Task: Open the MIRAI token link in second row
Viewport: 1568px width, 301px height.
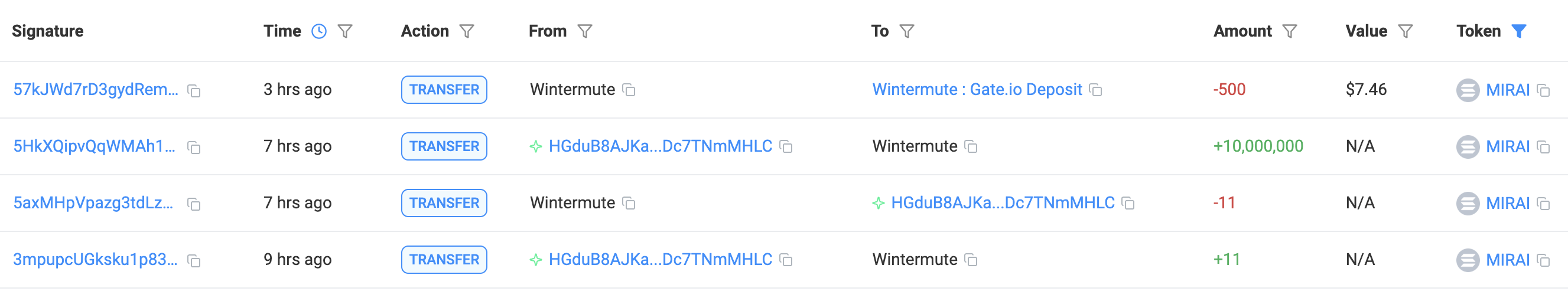Action: click(x=1507, y=146)
